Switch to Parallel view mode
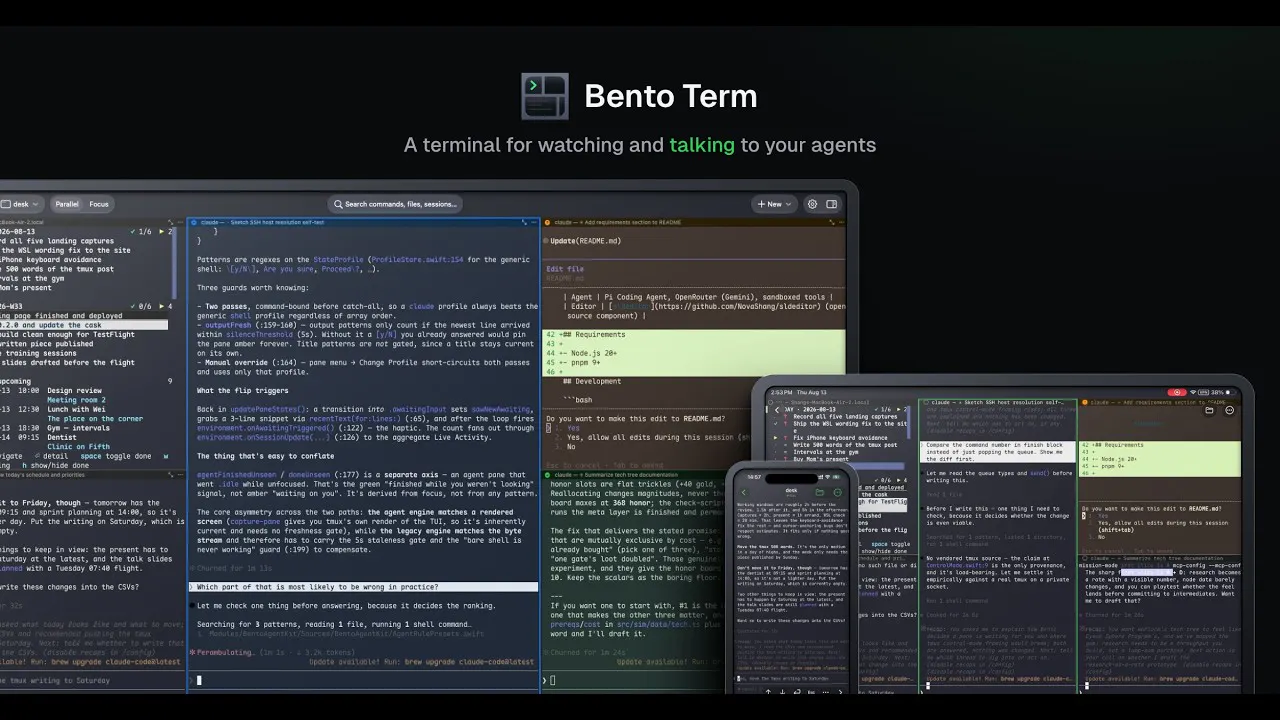Viewport: 1280px width, 720px height. tap(67, 204)
